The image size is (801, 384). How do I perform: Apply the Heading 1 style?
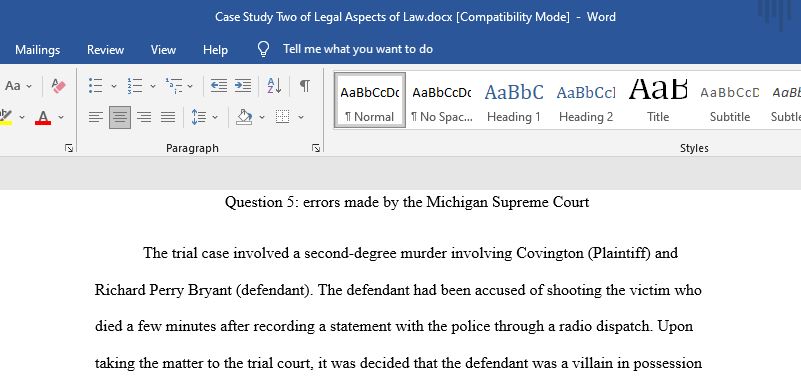click(514, 100)
